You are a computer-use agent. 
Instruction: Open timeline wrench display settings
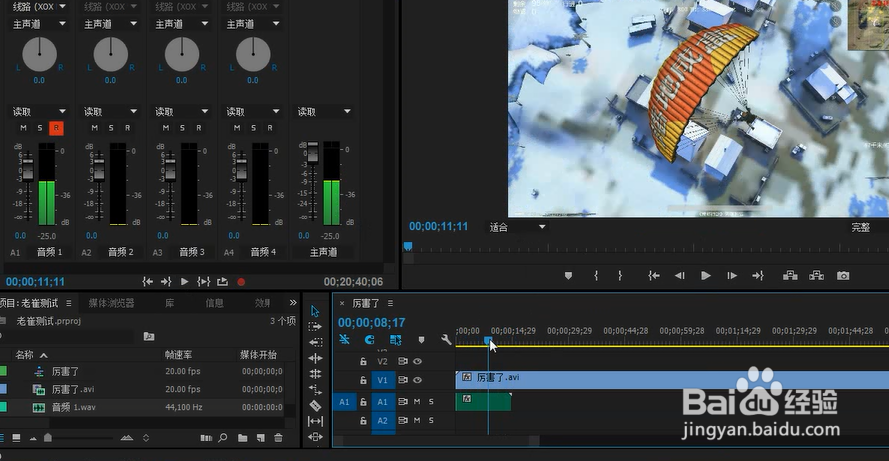446,340
